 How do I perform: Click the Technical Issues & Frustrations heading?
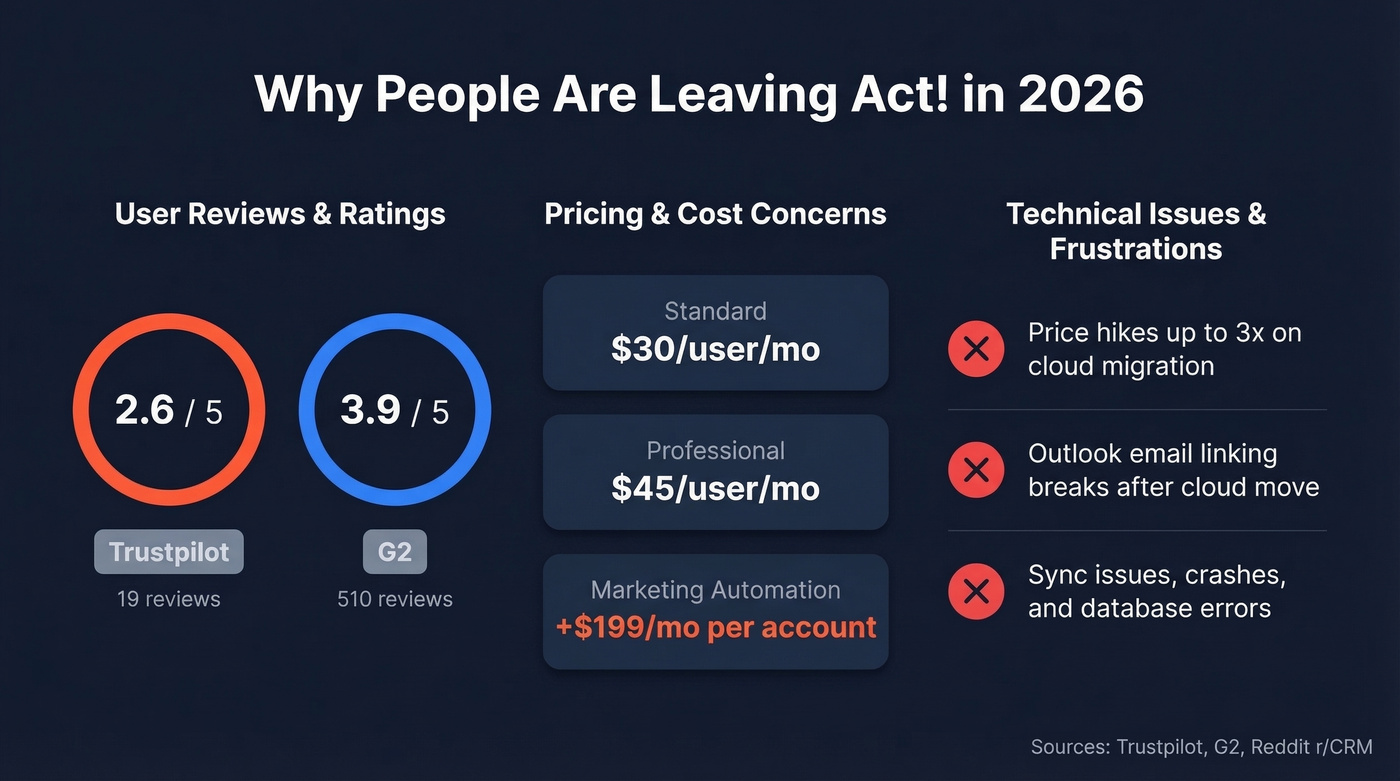pyautogui.click(x=1136, y=231)
